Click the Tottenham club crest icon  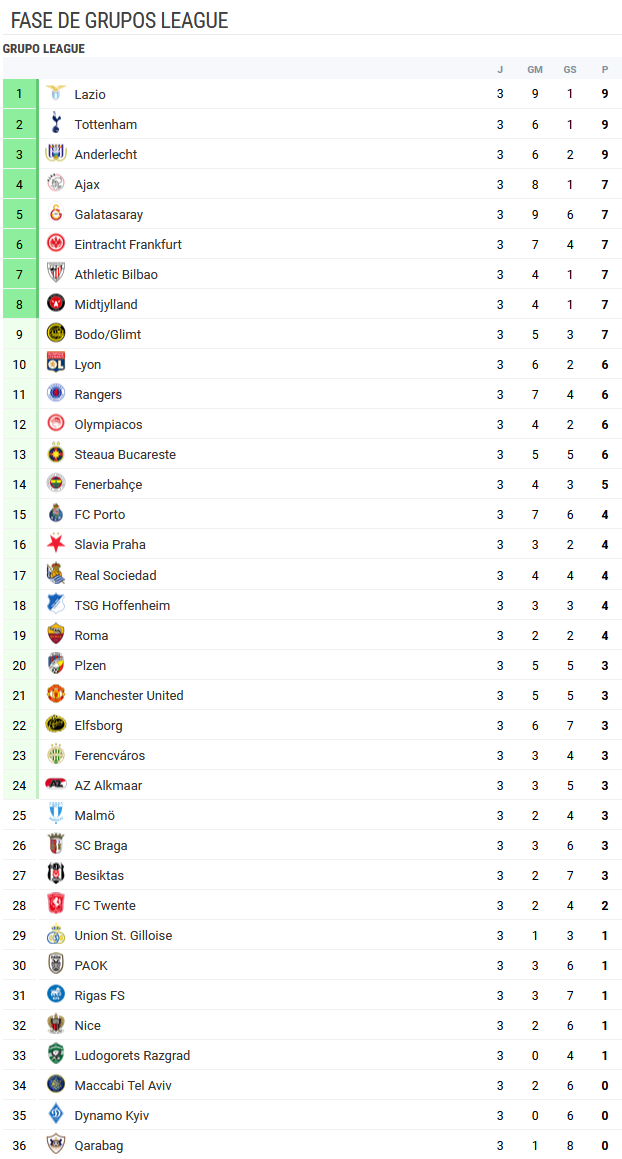tap(56, 124)
